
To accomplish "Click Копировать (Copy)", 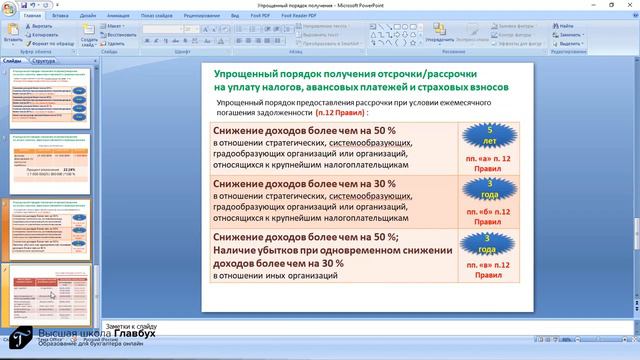I will click(42, 35).
